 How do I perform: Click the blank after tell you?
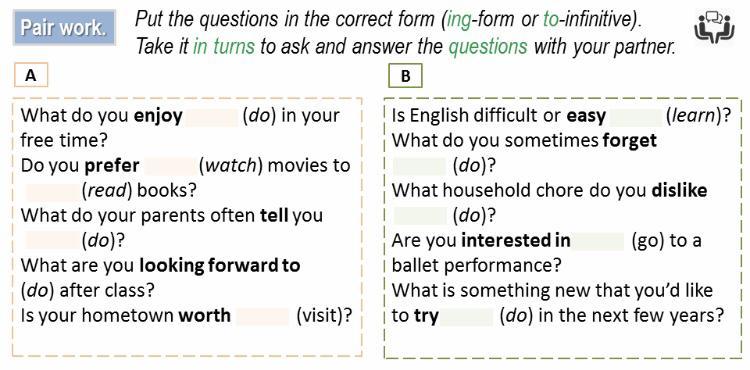click(51, 241)
